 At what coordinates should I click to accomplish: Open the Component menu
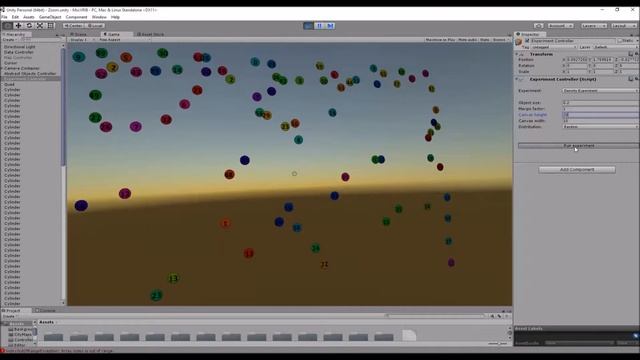(76, 17)
